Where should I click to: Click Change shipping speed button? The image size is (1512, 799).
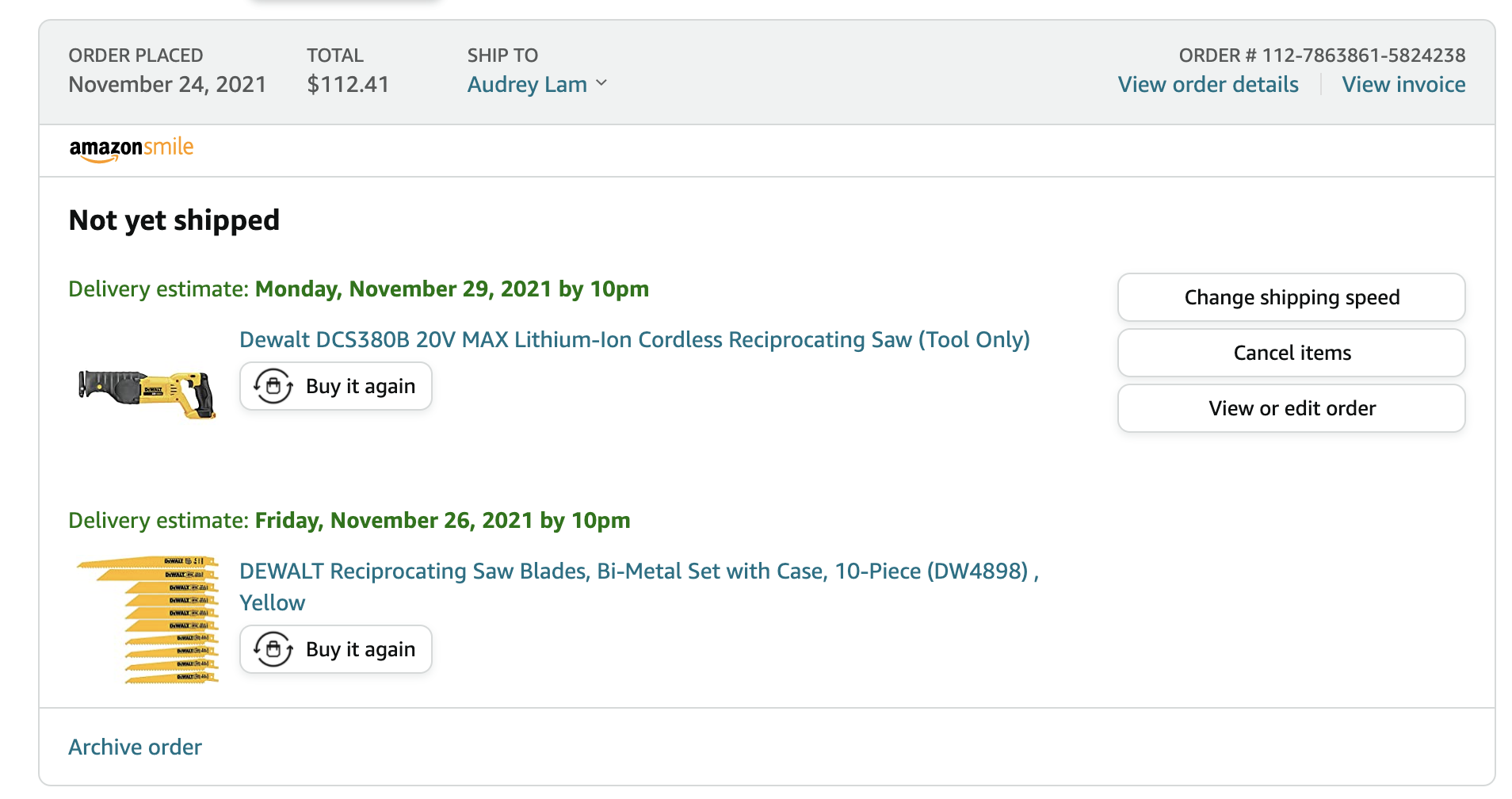click(1291, 297)
